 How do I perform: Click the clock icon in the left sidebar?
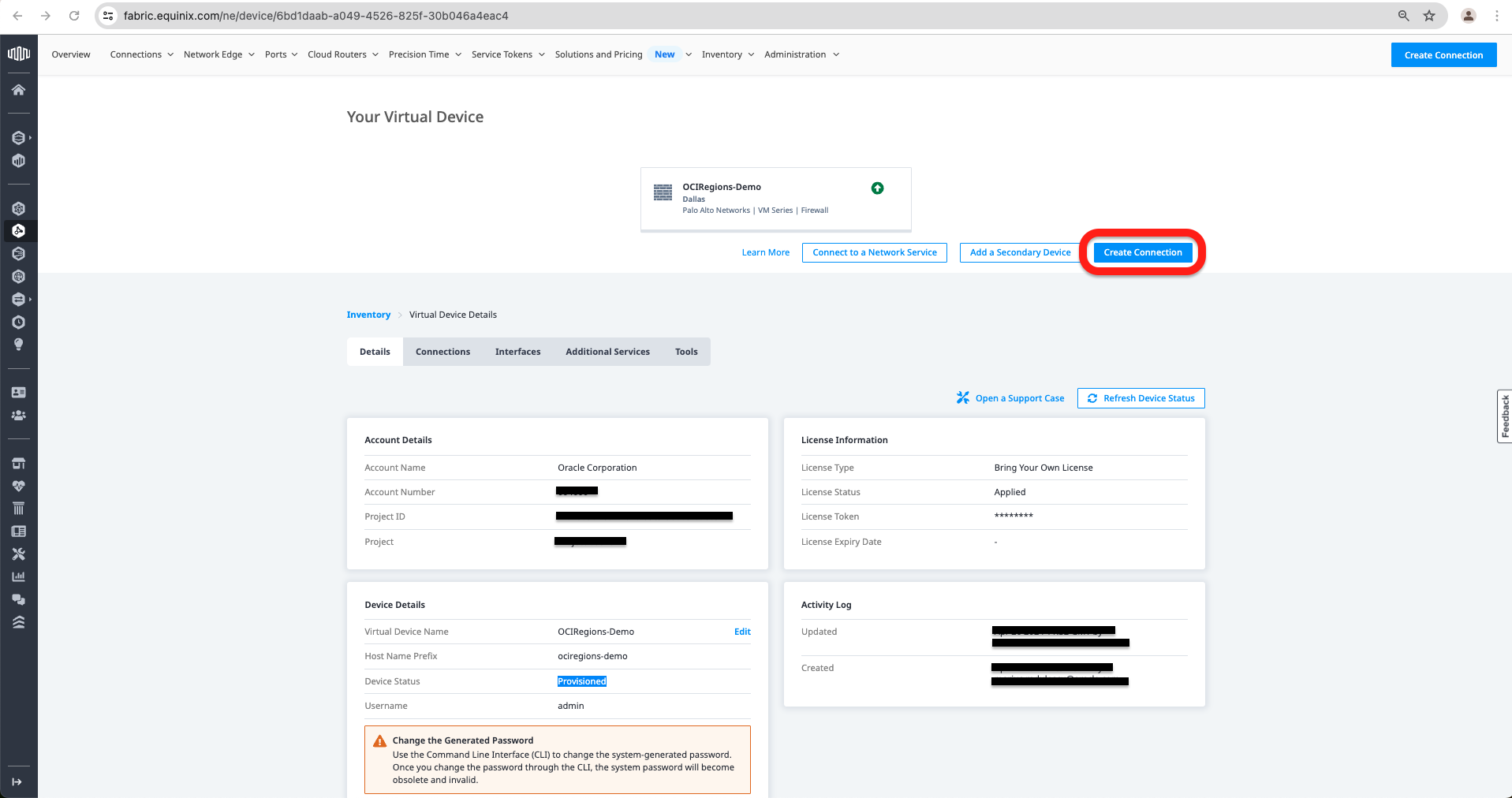click(18, 322)
